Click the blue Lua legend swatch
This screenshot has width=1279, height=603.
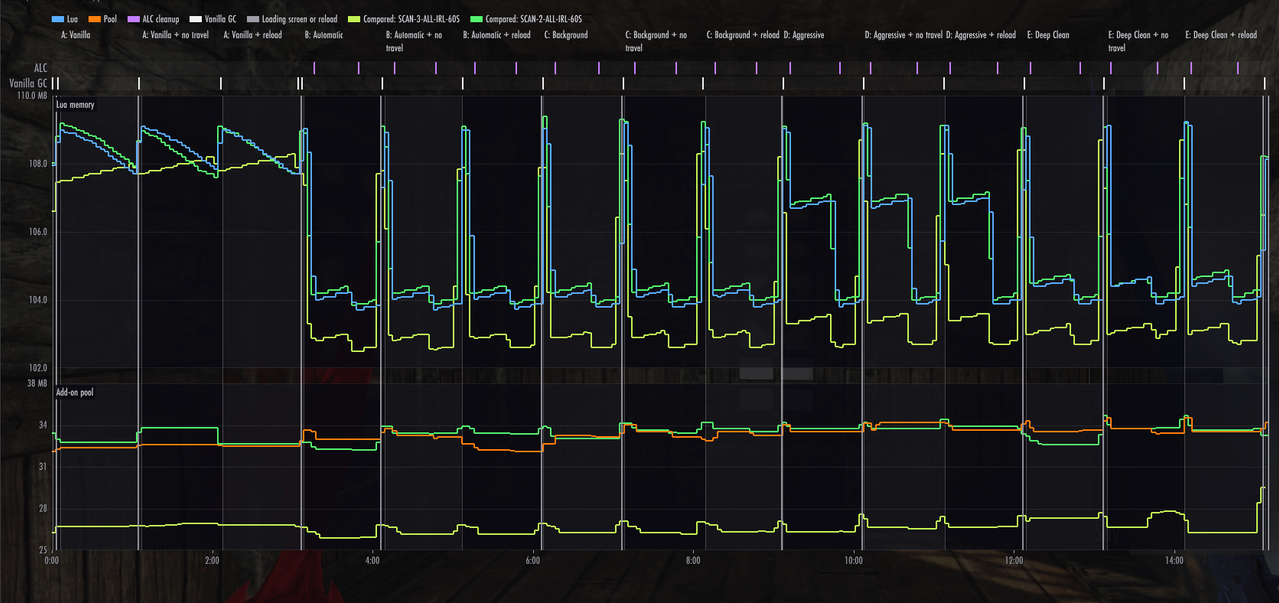(x=56, y=19)
